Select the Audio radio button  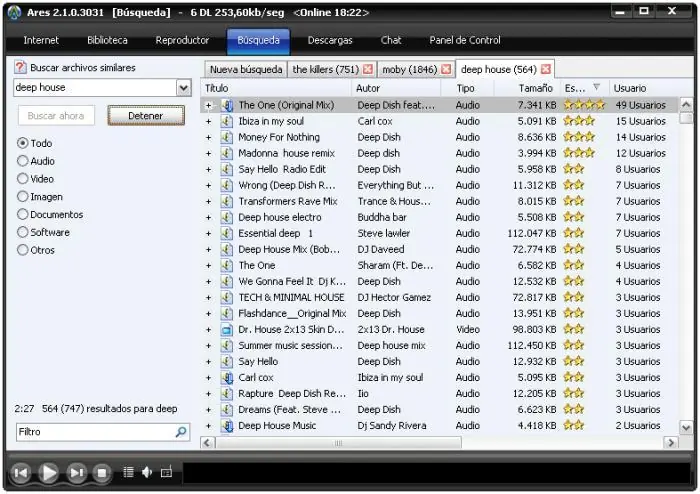23,161
